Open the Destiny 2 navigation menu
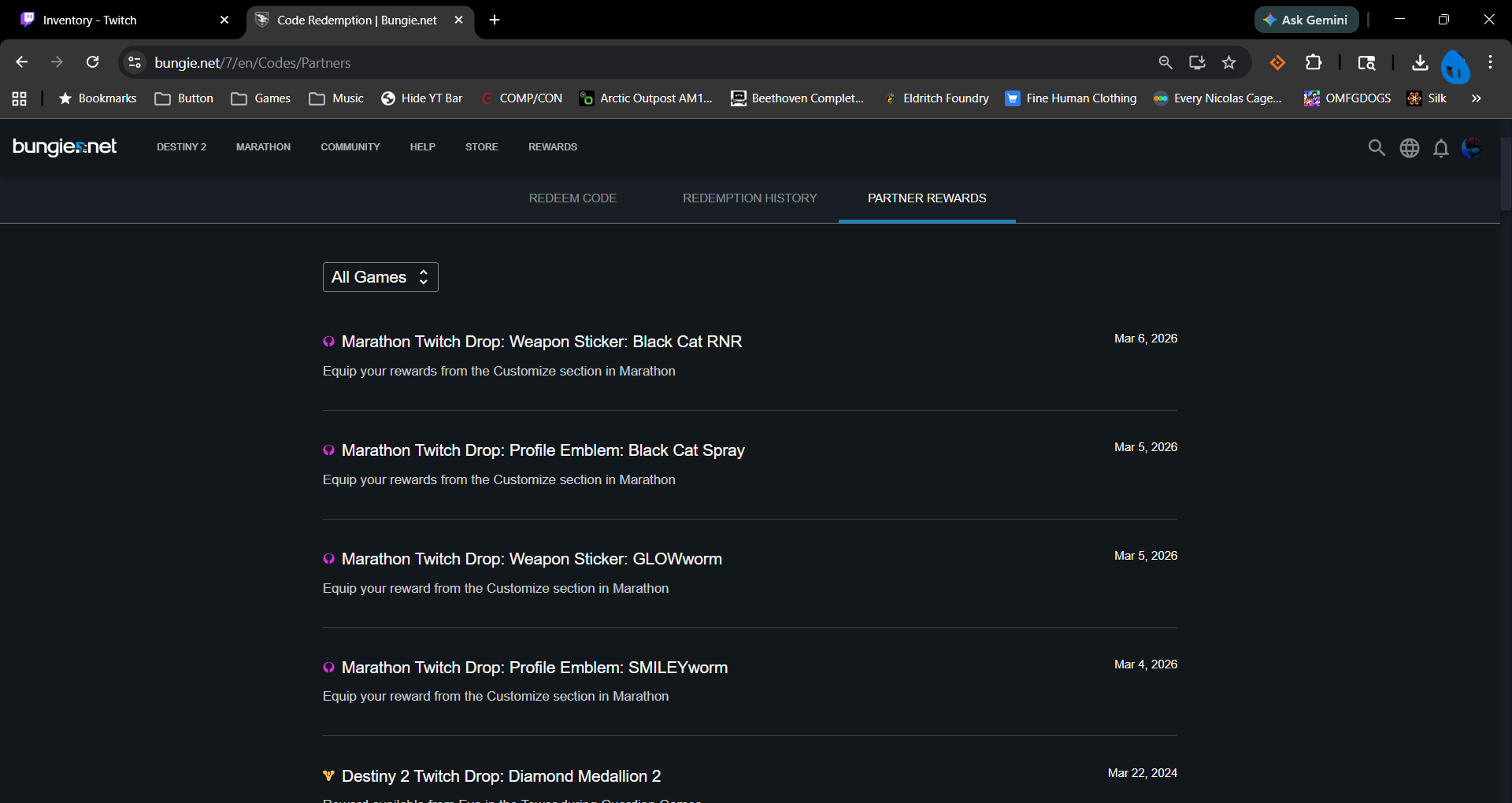This screenshot has width=1512, height=803. point(181,147)
